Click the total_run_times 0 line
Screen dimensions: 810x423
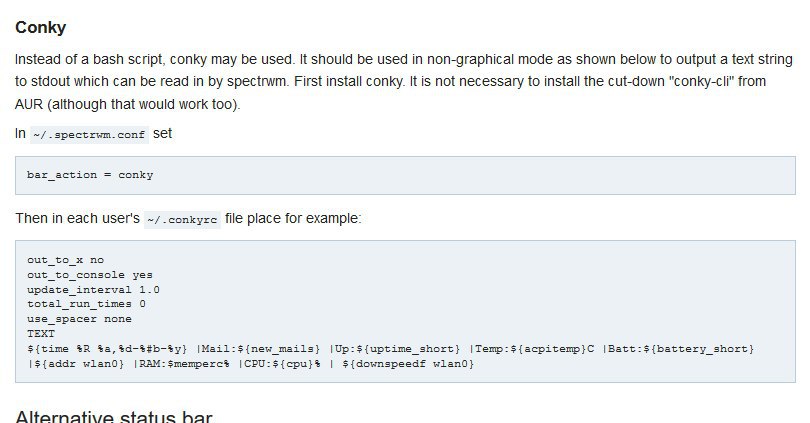[x=86, y=304]
